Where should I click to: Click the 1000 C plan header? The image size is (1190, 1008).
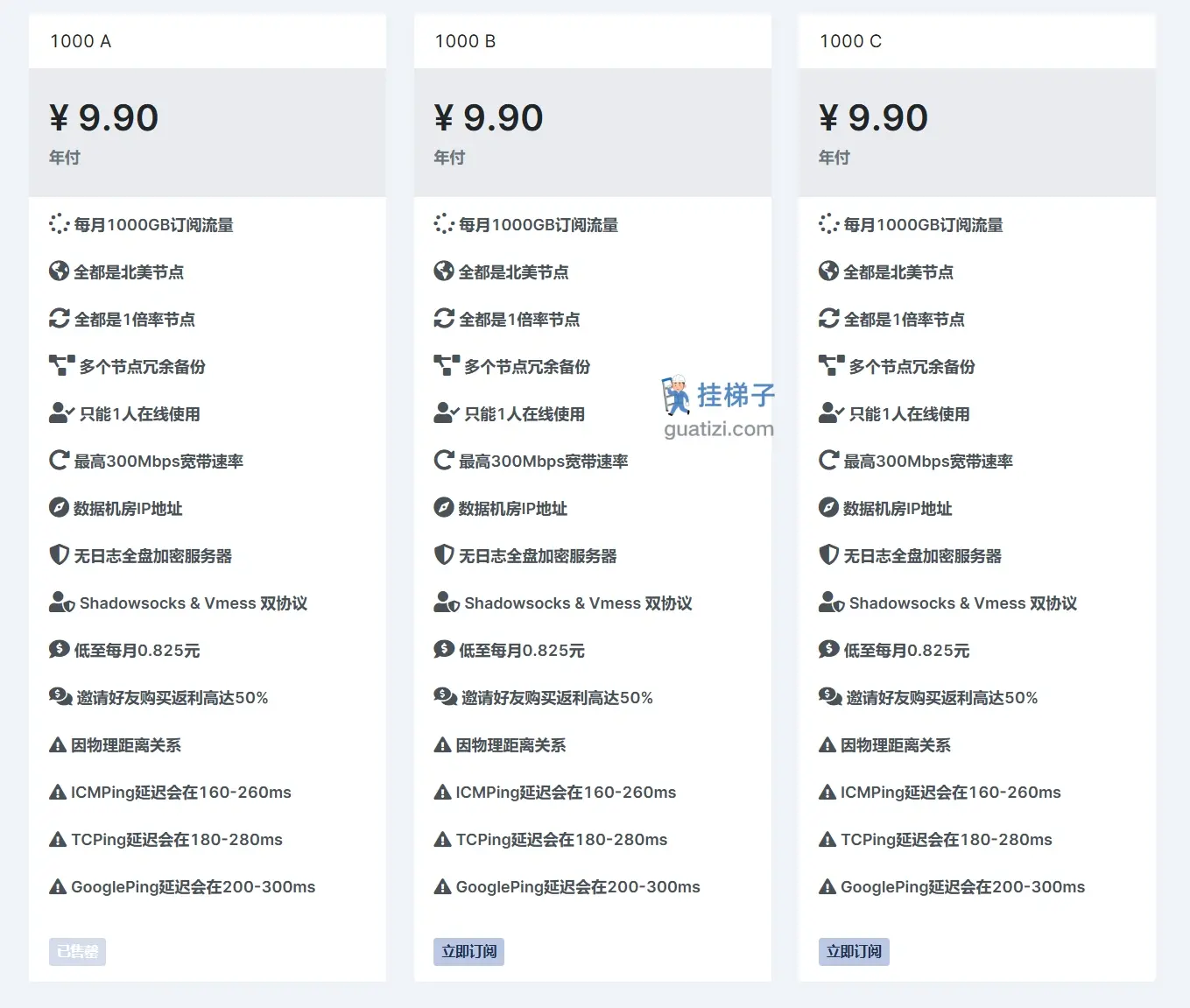click(x=850, y=41)
